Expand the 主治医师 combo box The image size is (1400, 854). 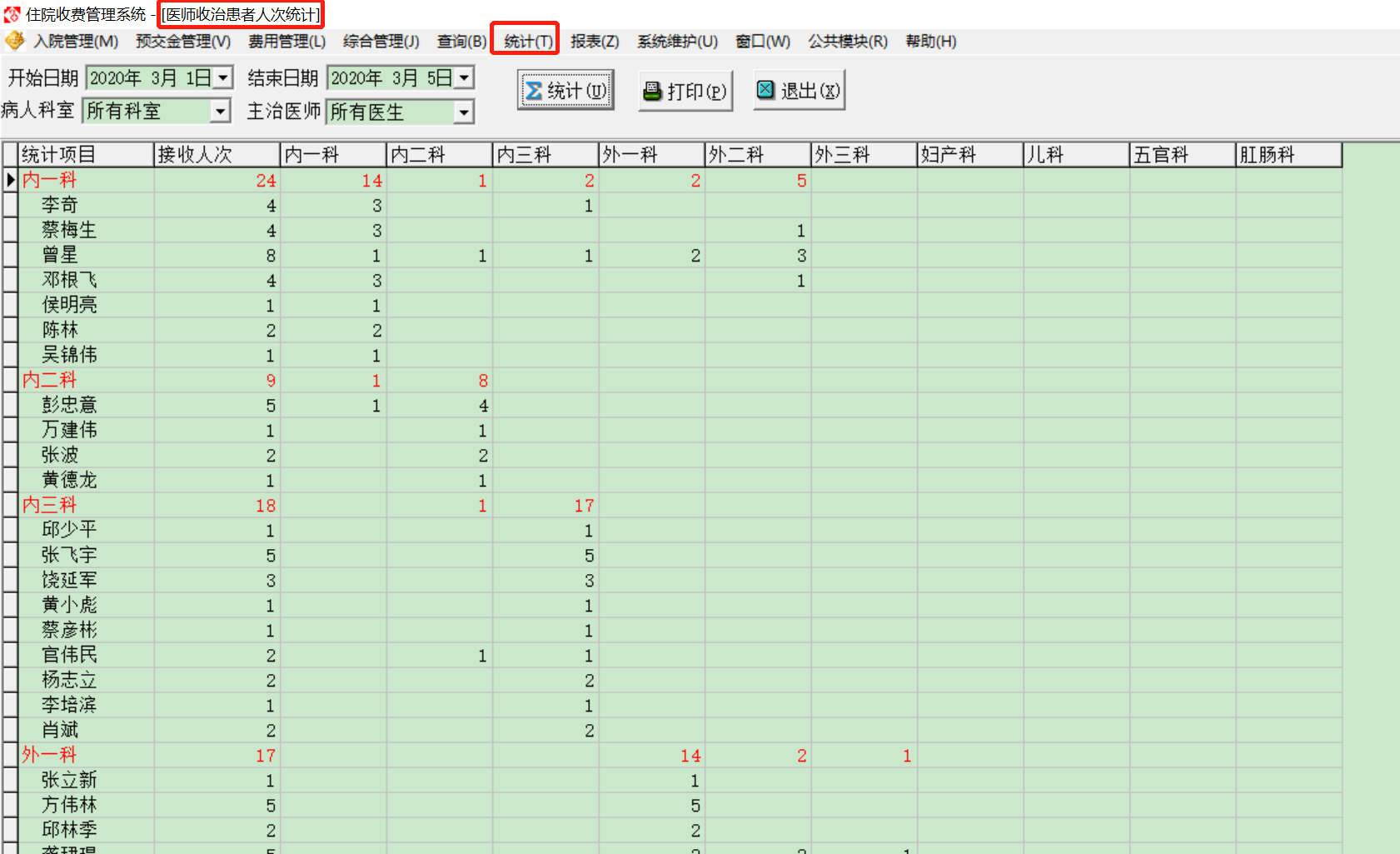pos(464,112)
